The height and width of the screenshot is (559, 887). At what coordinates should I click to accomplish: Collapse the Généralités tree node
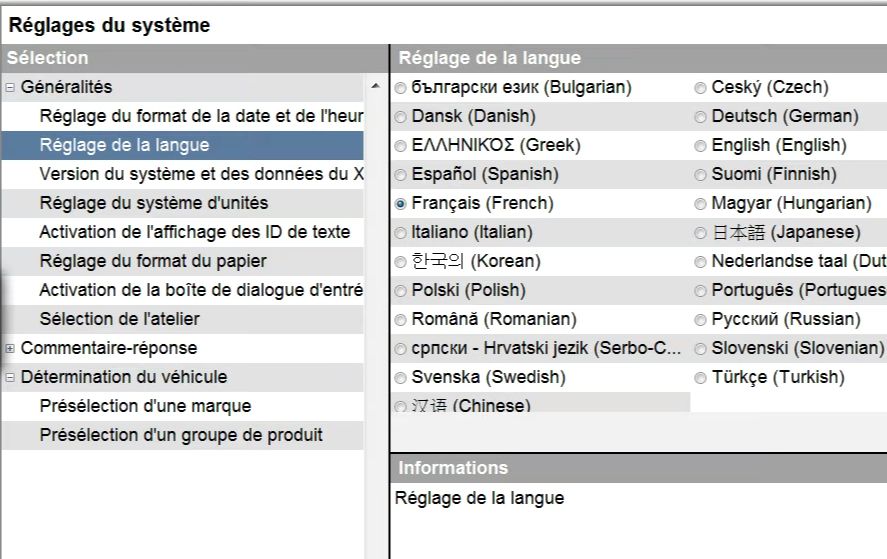tap(10, 88)
